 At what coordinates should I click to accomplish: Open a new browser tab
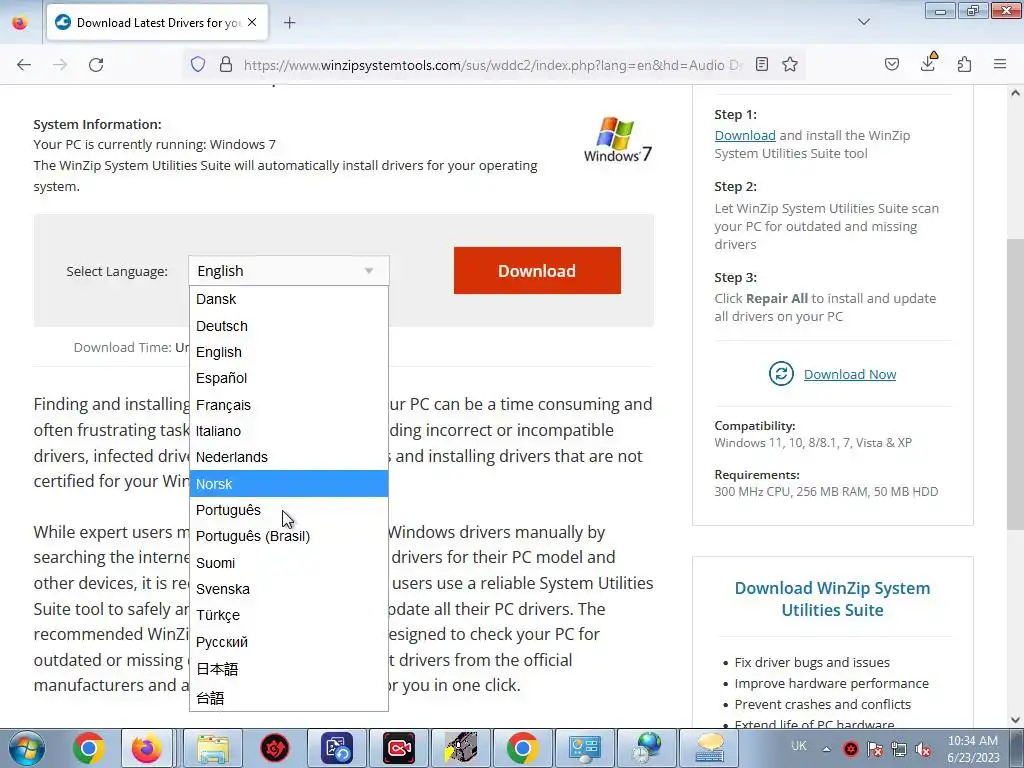[290, 23]
